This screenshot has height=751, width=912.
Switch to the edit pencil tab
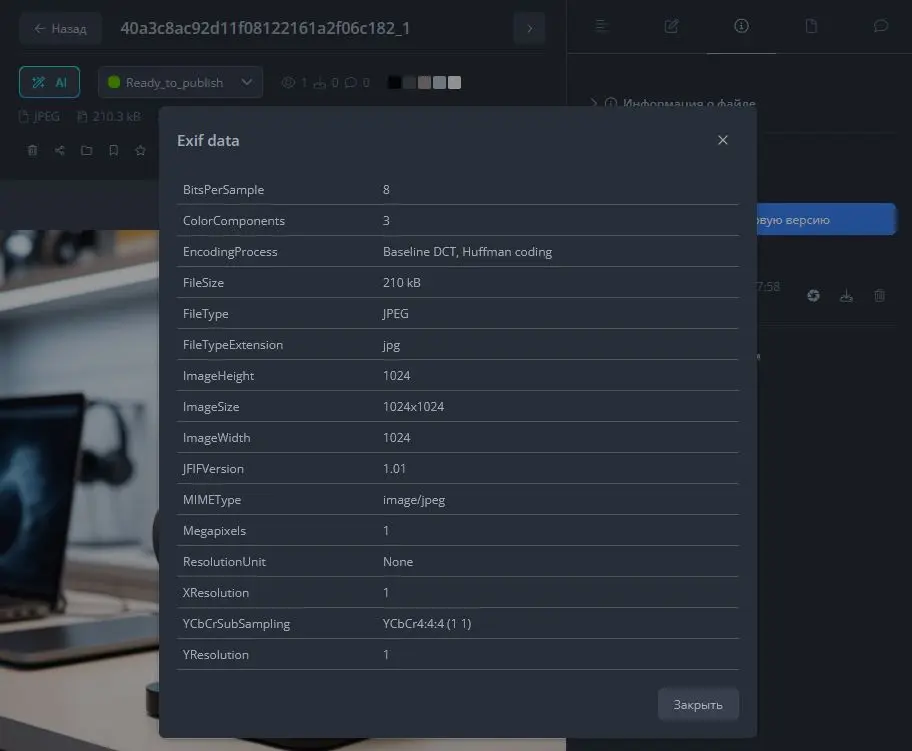(671, 26)
